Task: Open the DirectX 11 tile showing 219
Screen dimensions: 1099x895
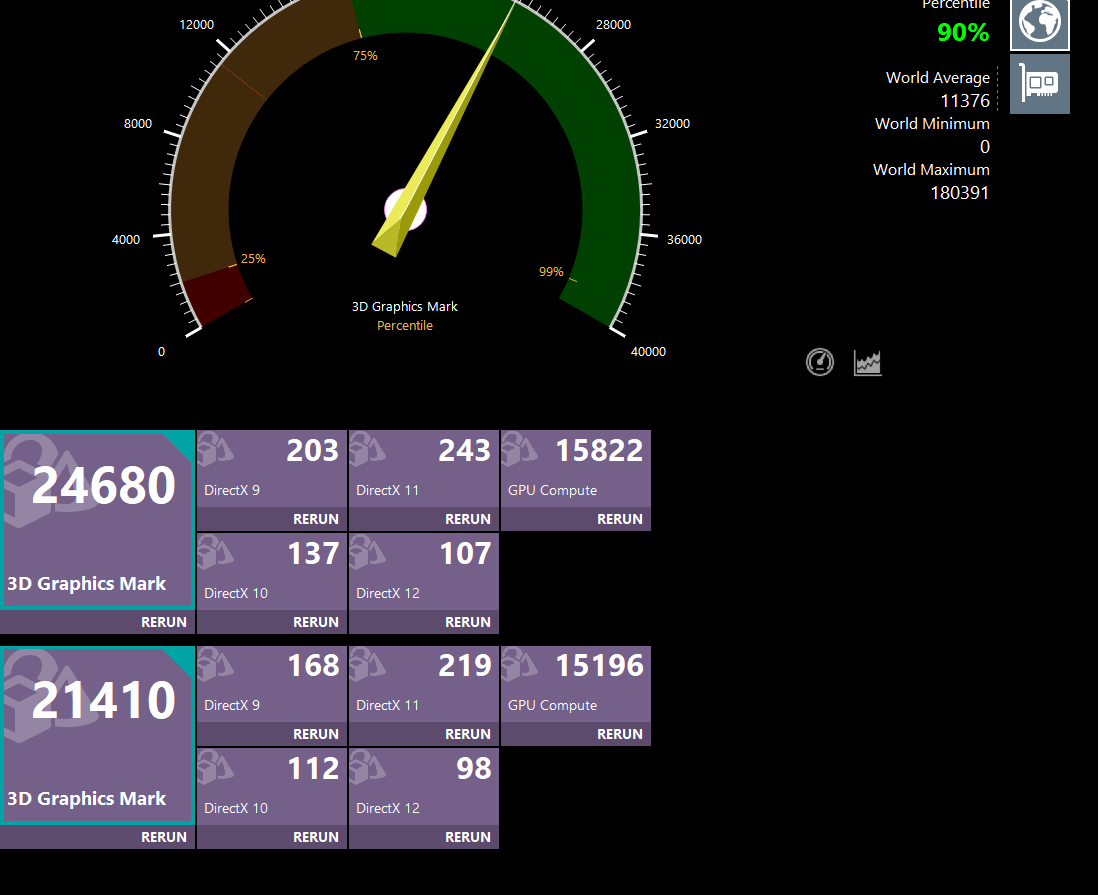Action: pyautogui.click(x=424, y=684)
